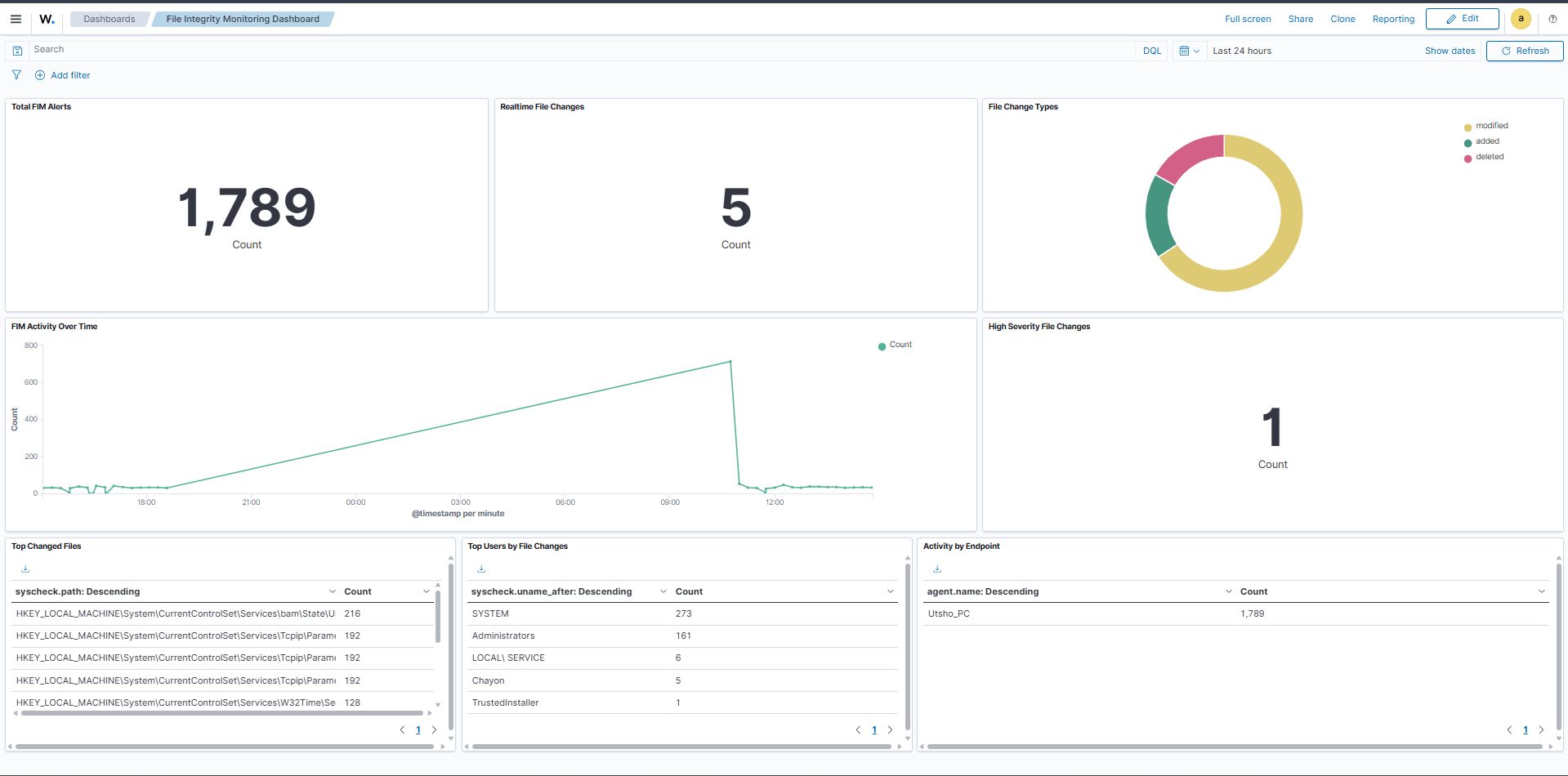This screenshot has height=776, width=1568.
Task: Click the Refresh button
Action: point(1525,51)
